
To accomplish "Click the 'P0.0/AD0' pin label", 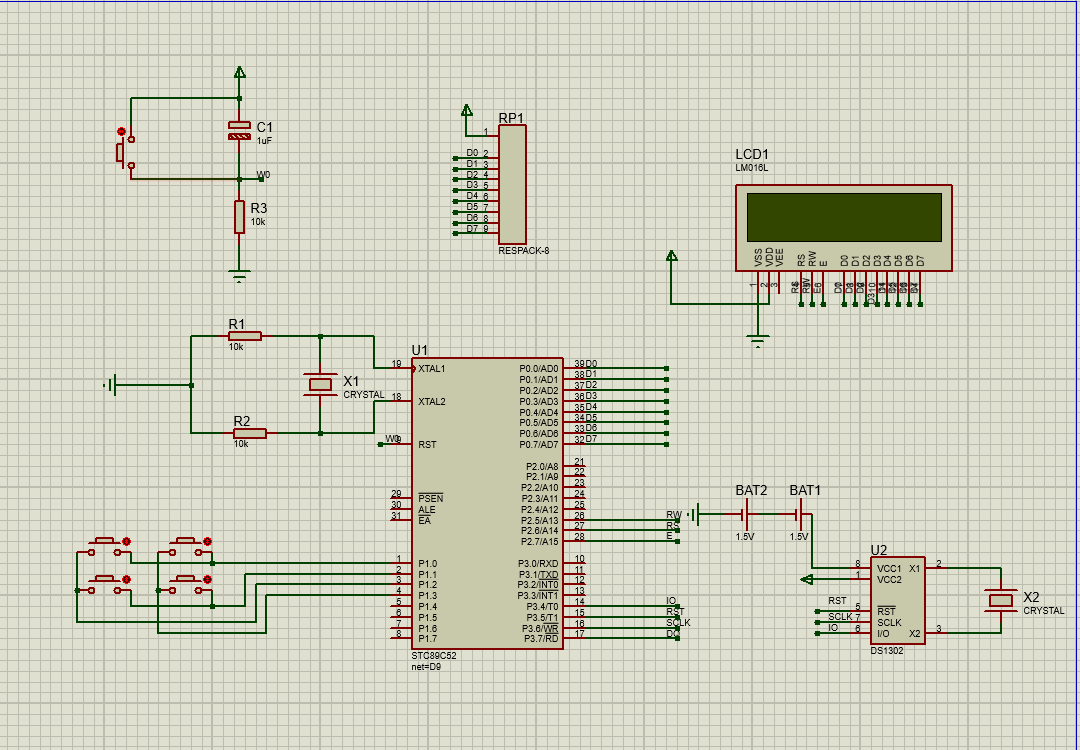I will [x=539, y=368].
